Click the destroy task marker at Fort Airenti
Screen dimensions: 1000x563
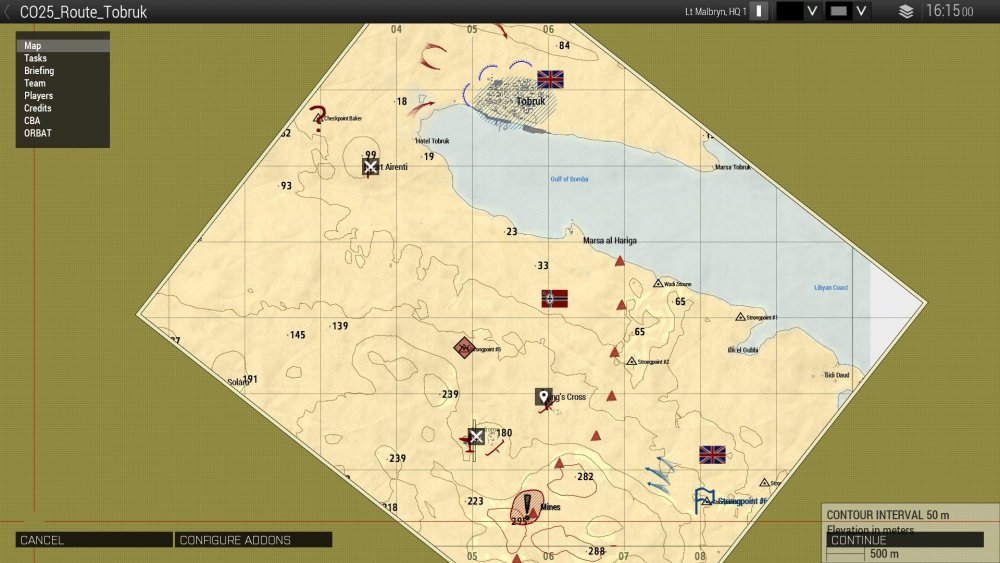point(371,167)
